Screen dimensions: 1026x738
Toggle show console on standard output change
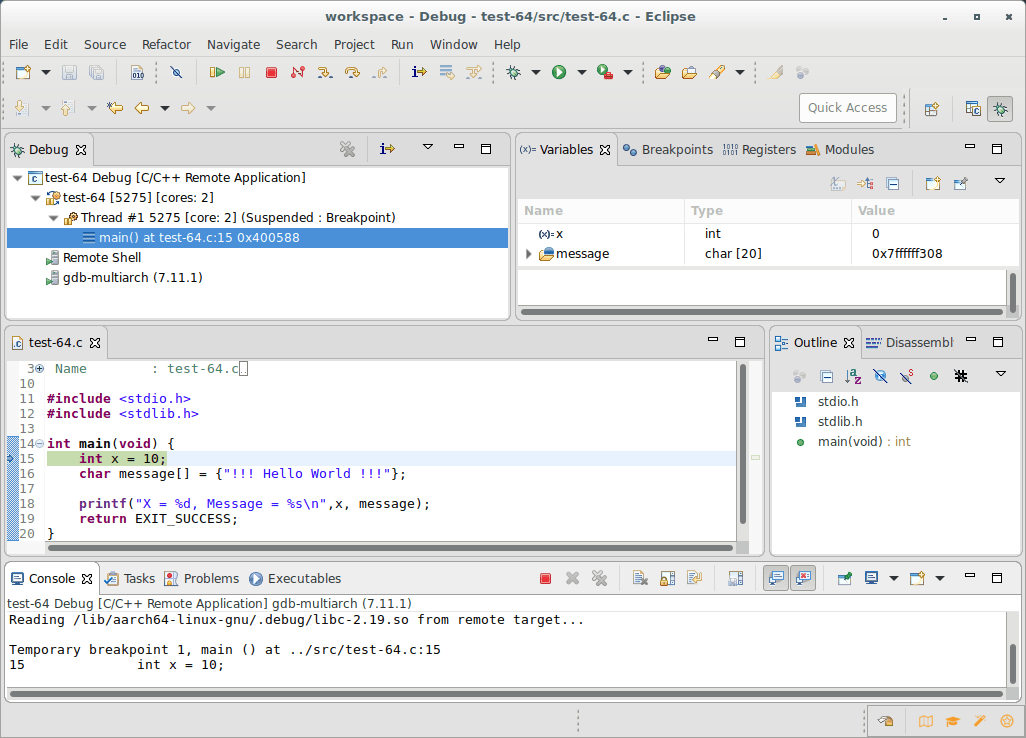775,578
